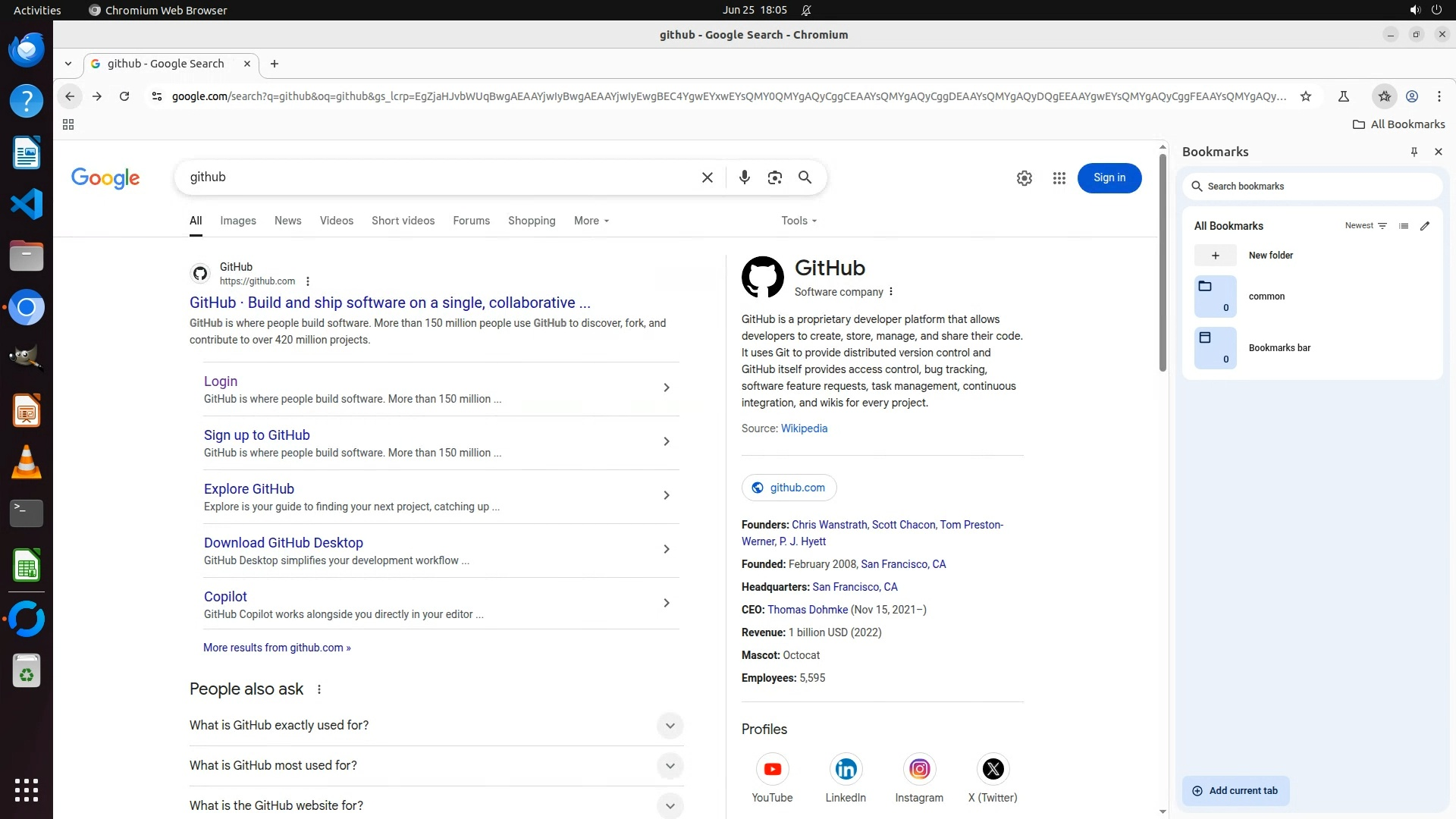Switch to the Images search tab
1456x819 pixels.
(x=238, y=221)
